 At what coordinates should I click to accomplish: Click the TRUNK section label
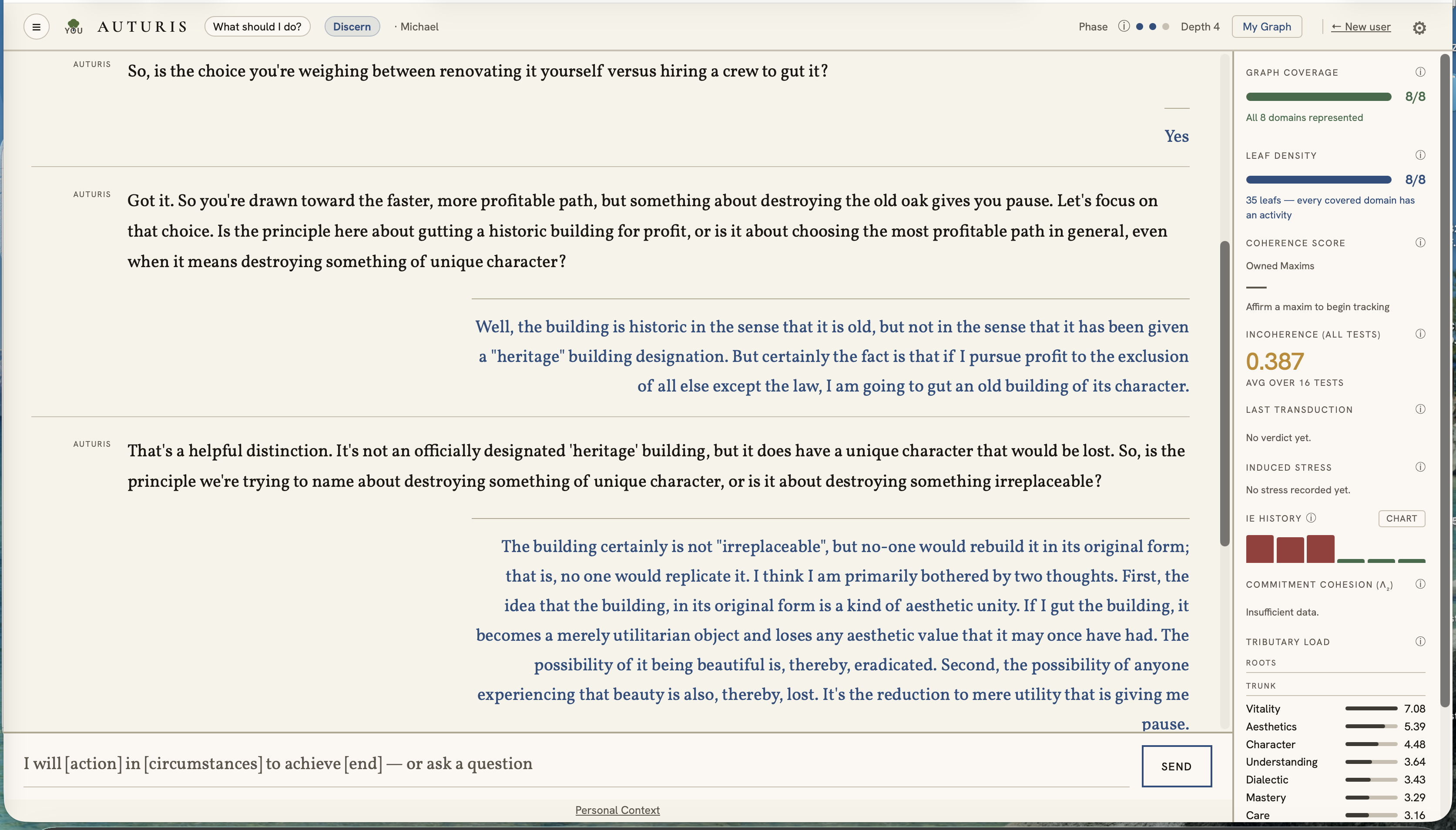pyautogui.click(x=1261, y=685)
